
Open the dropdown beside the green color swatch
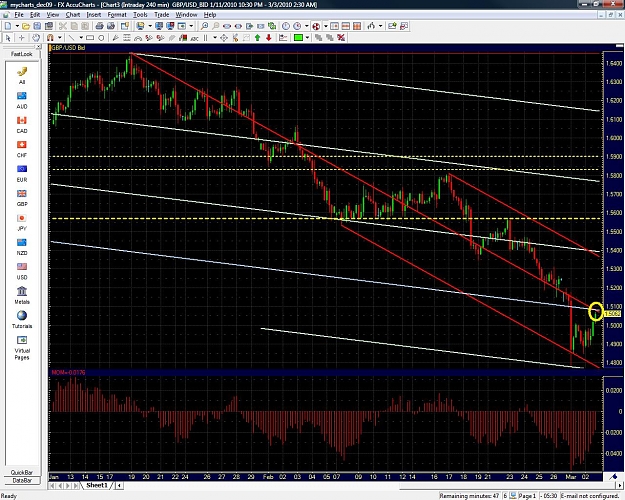[x=307, y=38]
